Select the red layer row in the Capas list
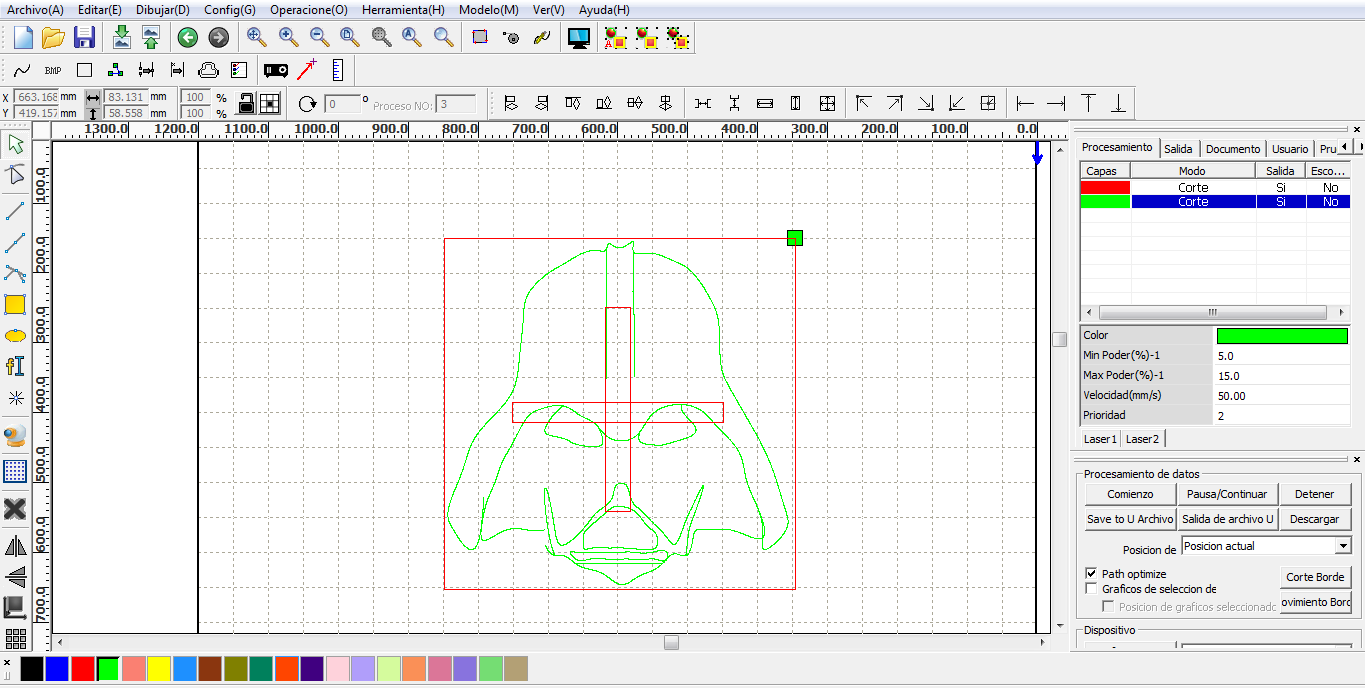Screen dimensions: 1365x688 [1215, 187]
